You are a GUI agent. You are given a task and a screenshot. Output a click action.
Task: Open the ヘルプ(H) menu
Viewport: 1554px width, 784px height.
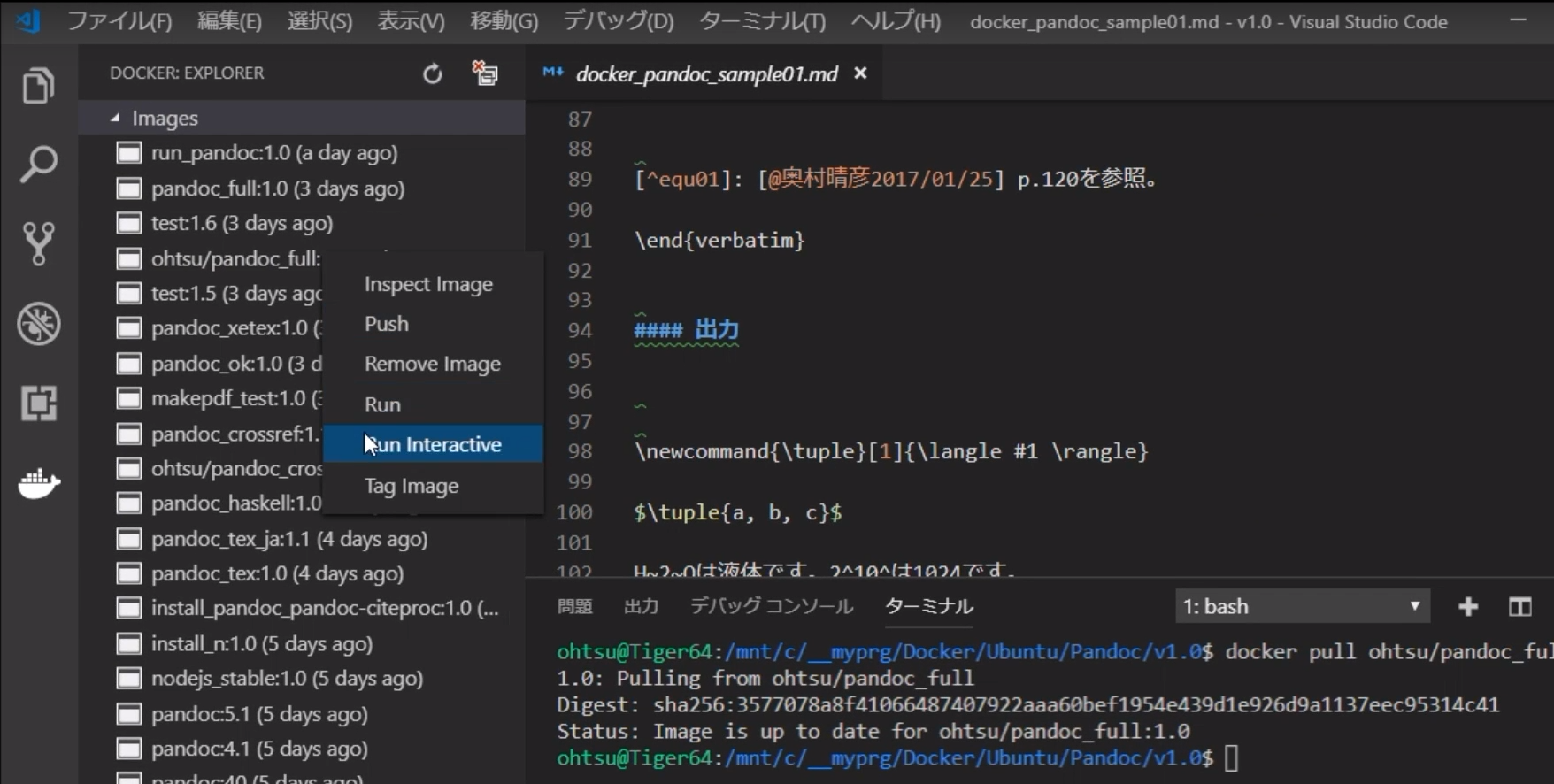coord(896,21)
